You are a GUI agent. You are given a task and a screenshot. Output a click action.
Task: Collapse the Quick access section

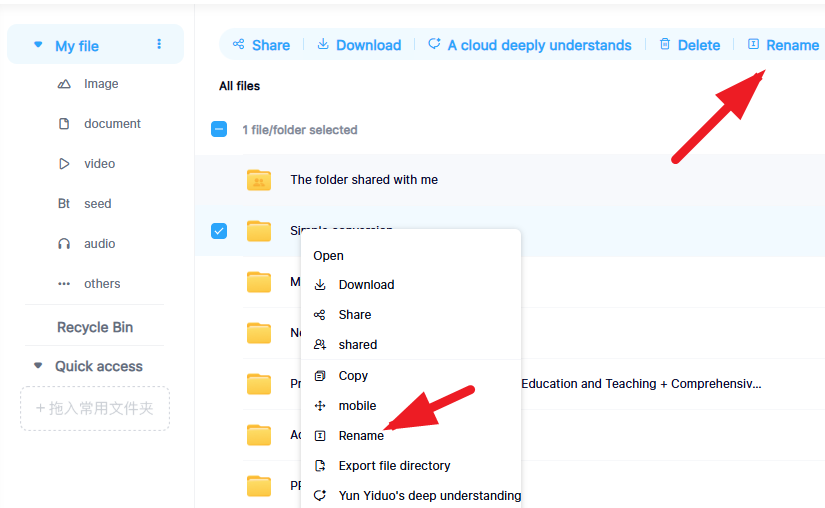38,366
